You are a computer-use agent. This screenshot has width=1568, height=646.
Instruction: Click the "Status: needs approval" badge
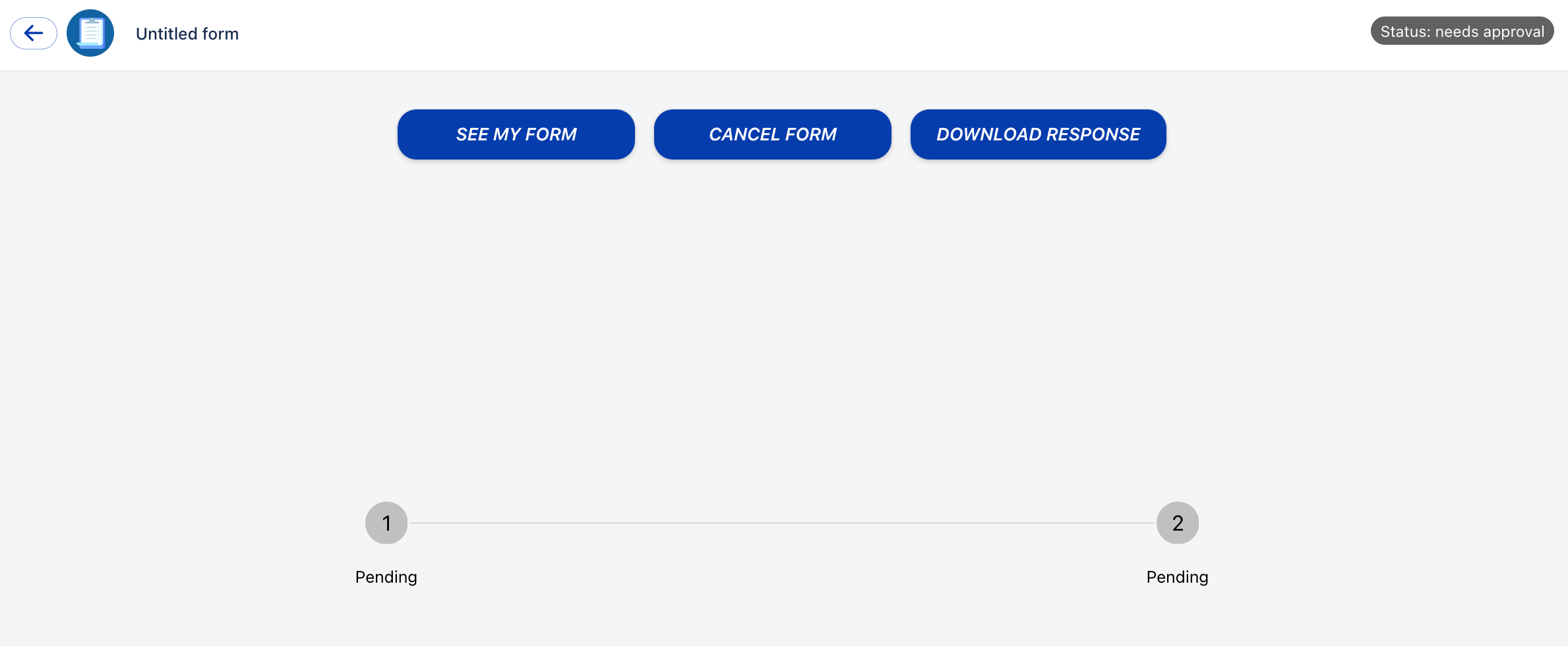[x=1462, y=31]
